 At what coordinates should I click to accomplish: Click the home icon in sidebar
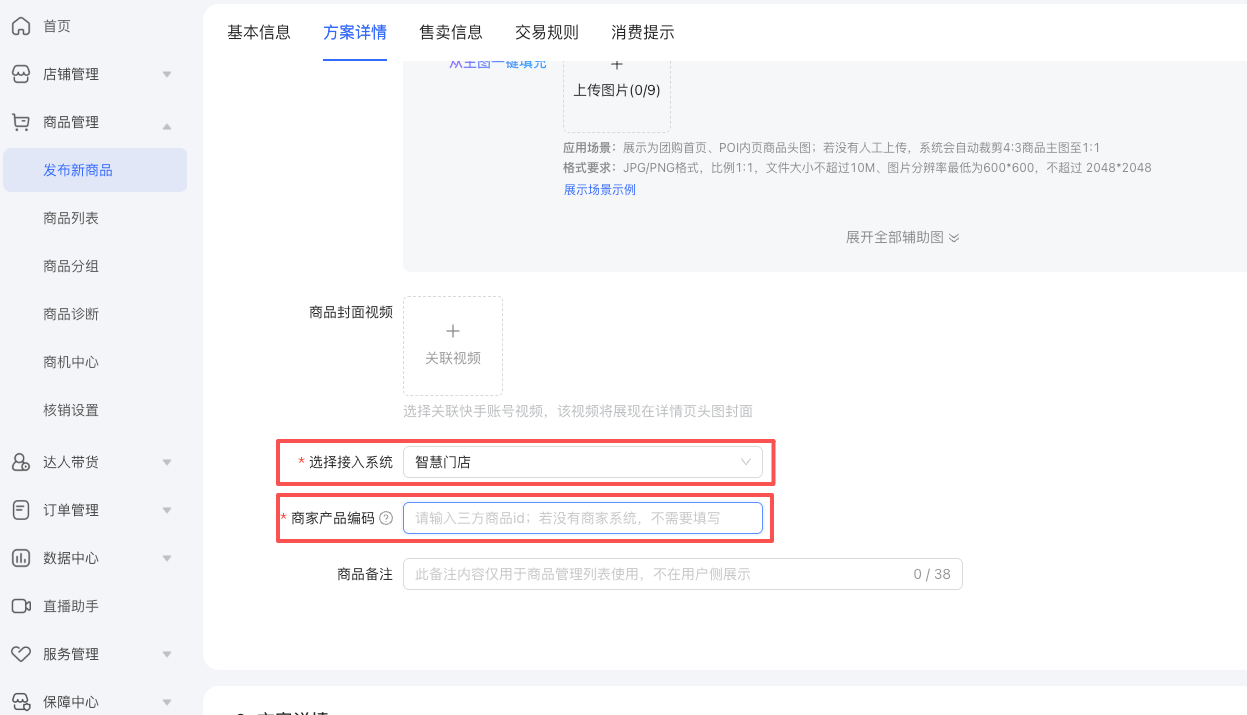click(x=21, y=26)
